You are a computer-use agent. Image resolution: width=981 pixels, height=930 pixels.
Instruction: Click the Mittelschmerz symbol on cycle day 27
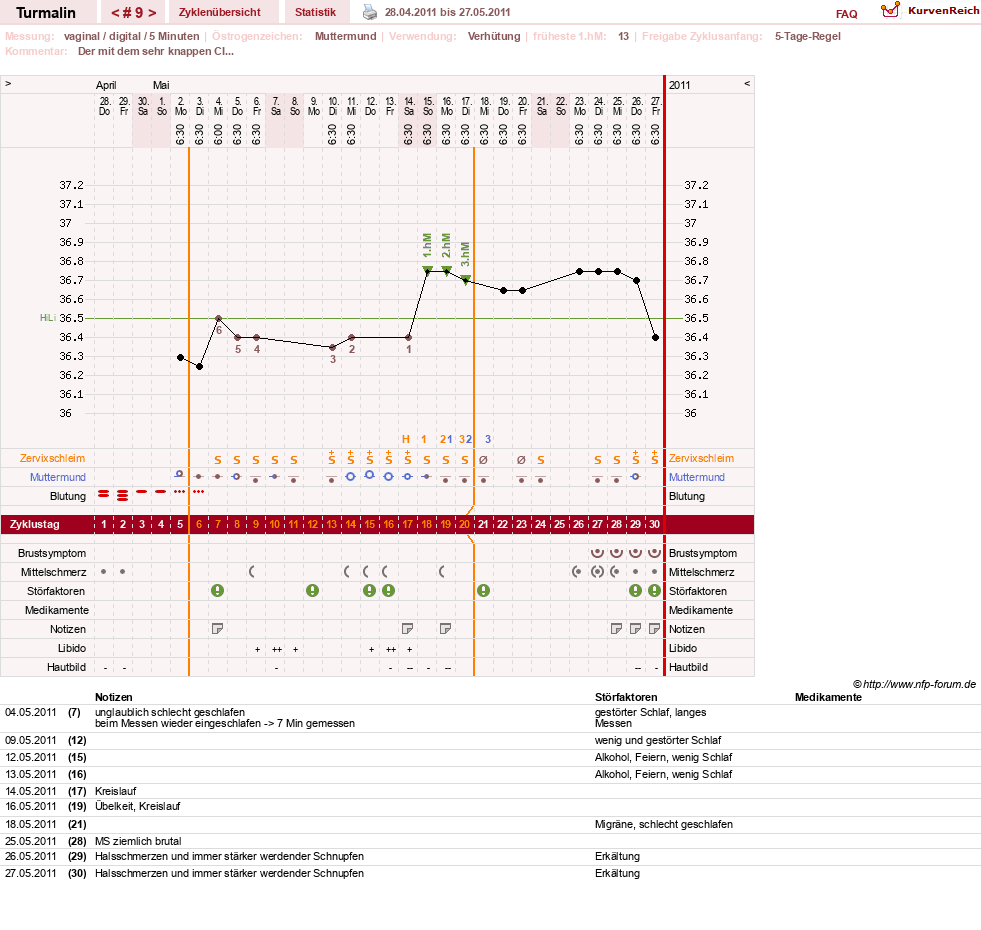[x=597, y=571]
